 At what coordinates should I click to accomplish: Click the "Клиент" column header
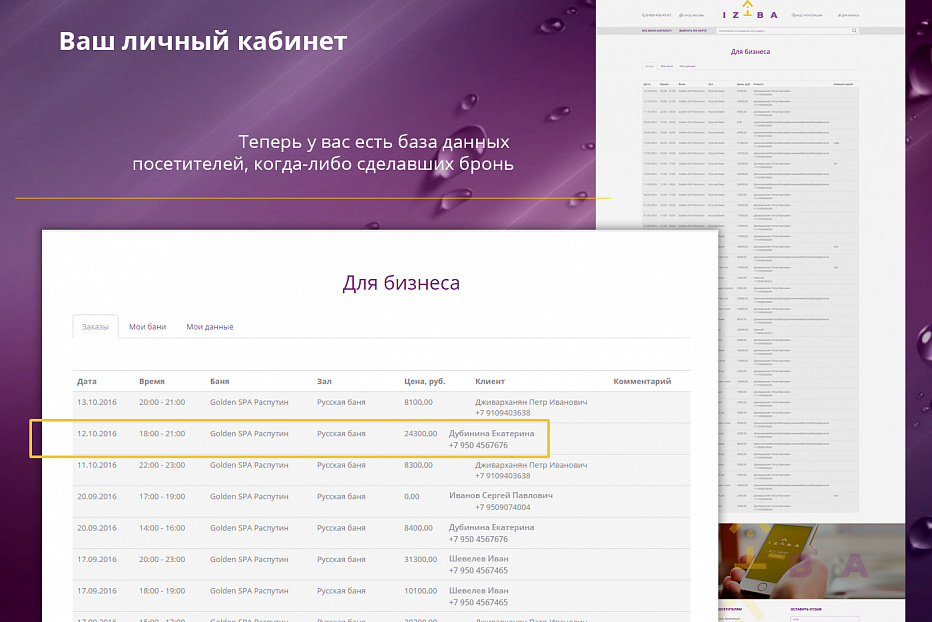[490, 381]
